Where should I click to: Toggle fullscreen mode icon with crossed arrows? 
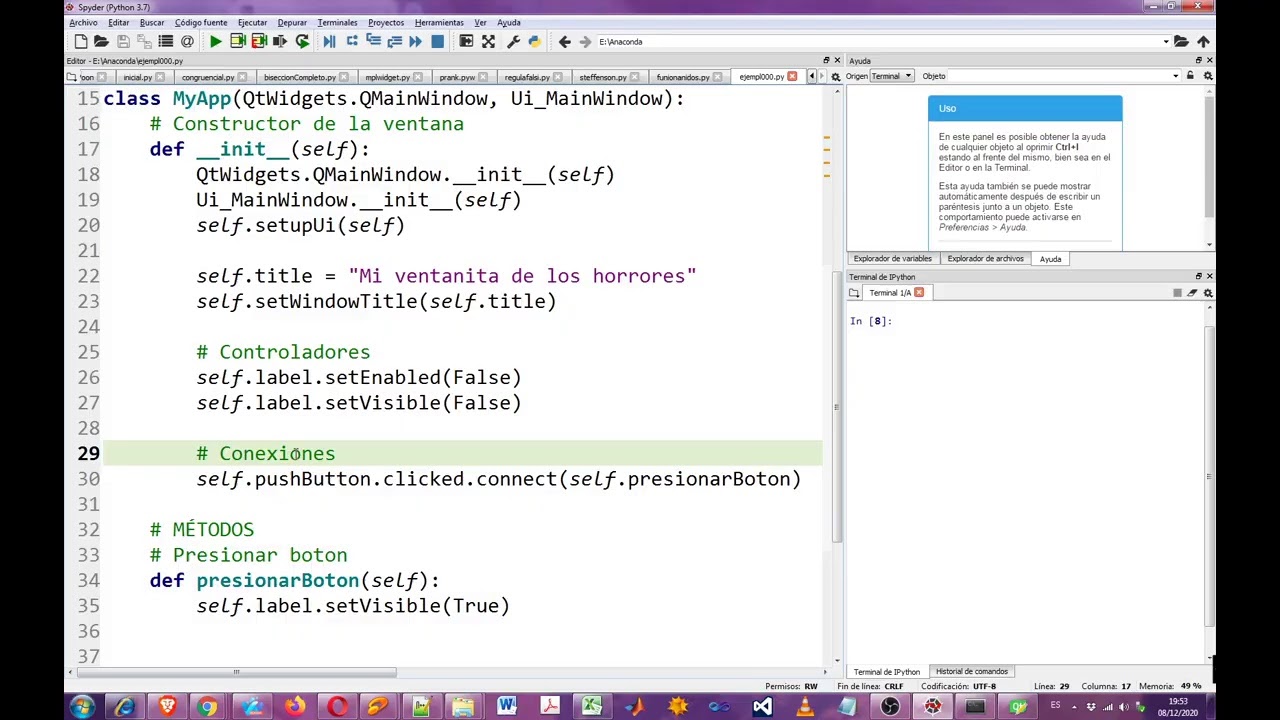[x=488, y=41]
